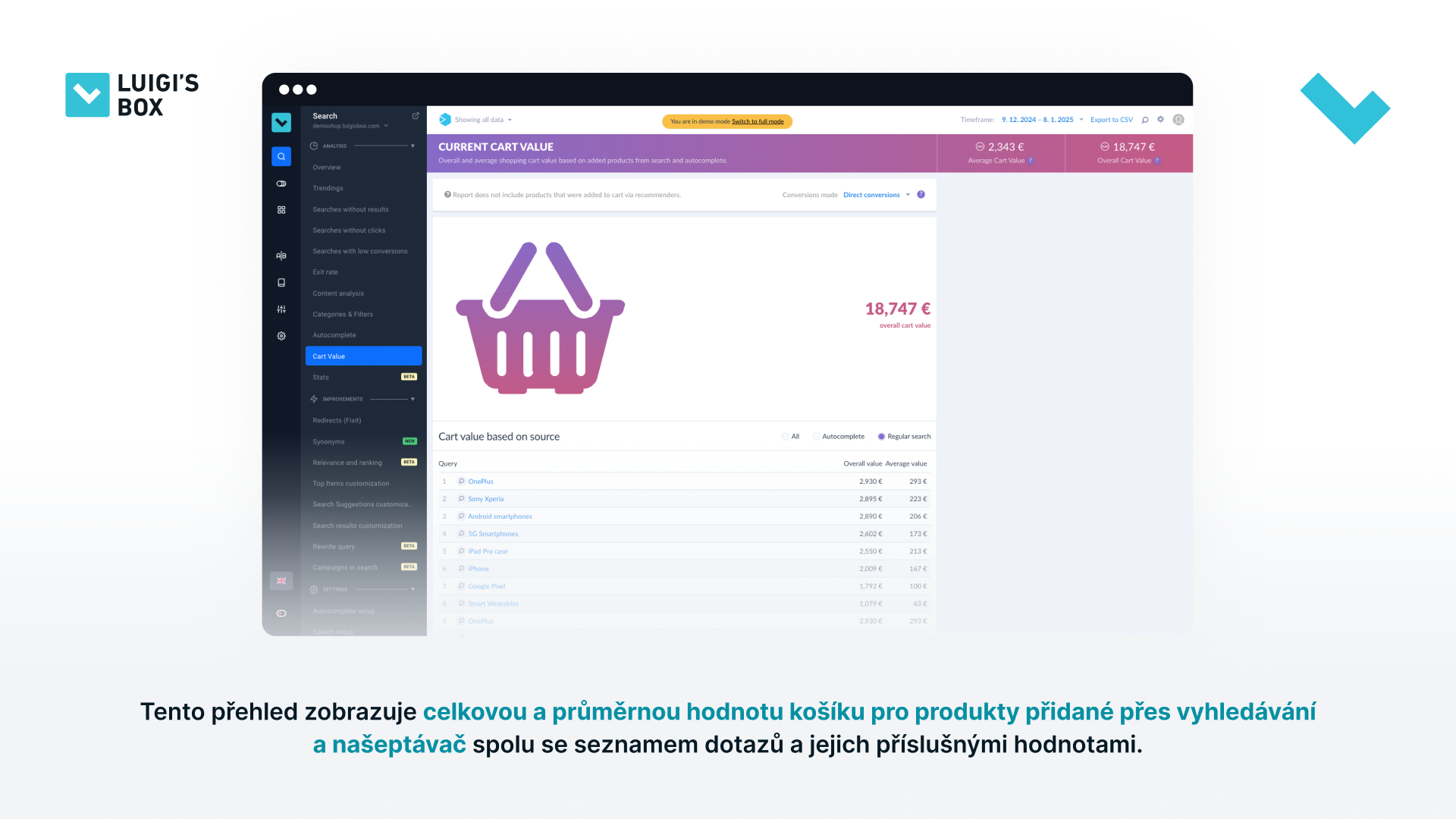Click the search icon beside 5G Smartphones
The height and width of the screenshot is (819, 1456).
point(461,534)
